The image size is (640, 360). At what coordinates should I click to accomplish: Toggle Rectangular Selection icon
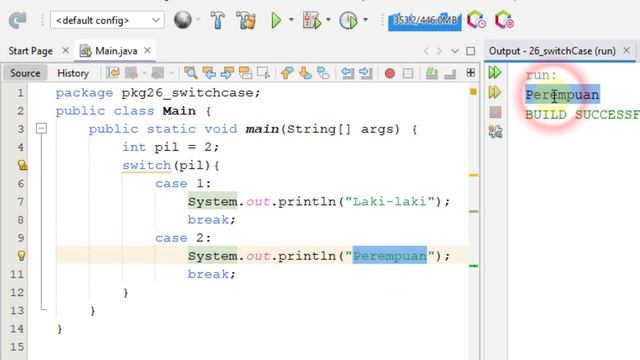click(263, 73)
